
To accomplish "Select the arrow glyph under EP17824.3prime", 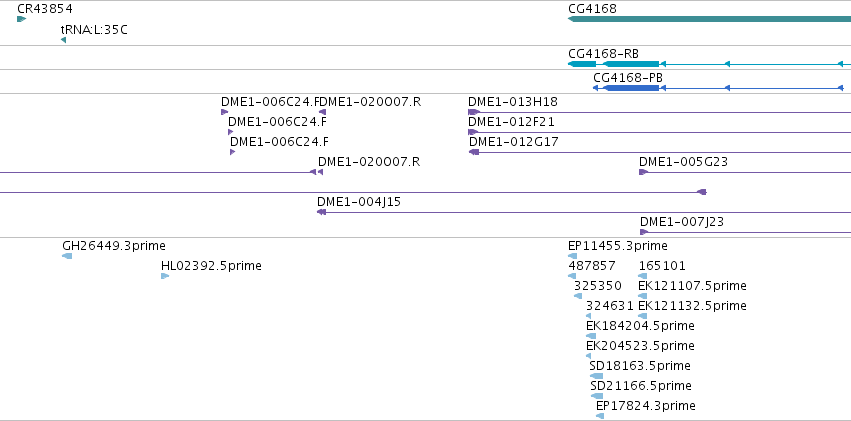I will coord(600,416).
